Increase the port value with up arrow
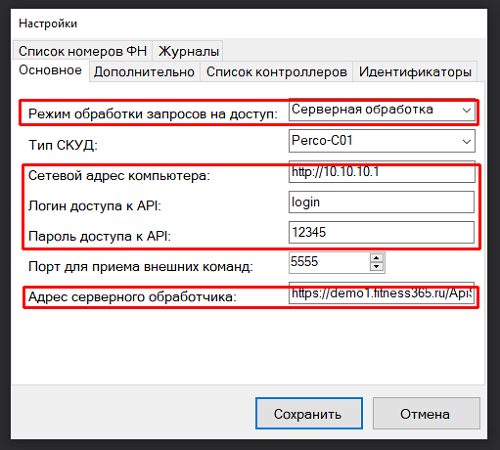The height and width of the screenshot is (450, 500). tap(377, 258)
